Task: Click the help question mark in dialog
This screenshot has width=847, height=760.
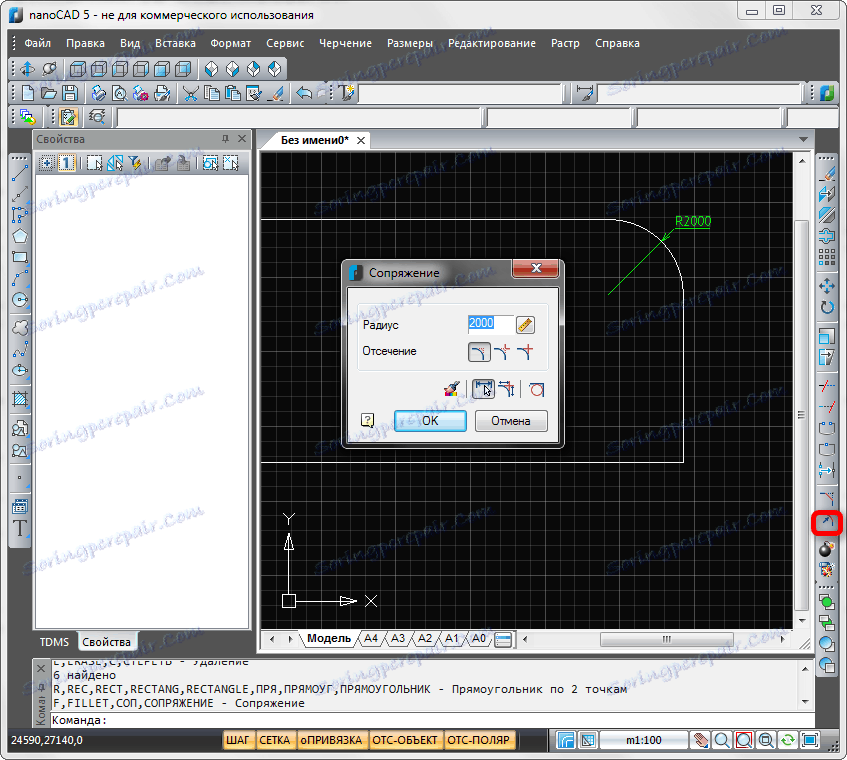Action: coord(368,421)
